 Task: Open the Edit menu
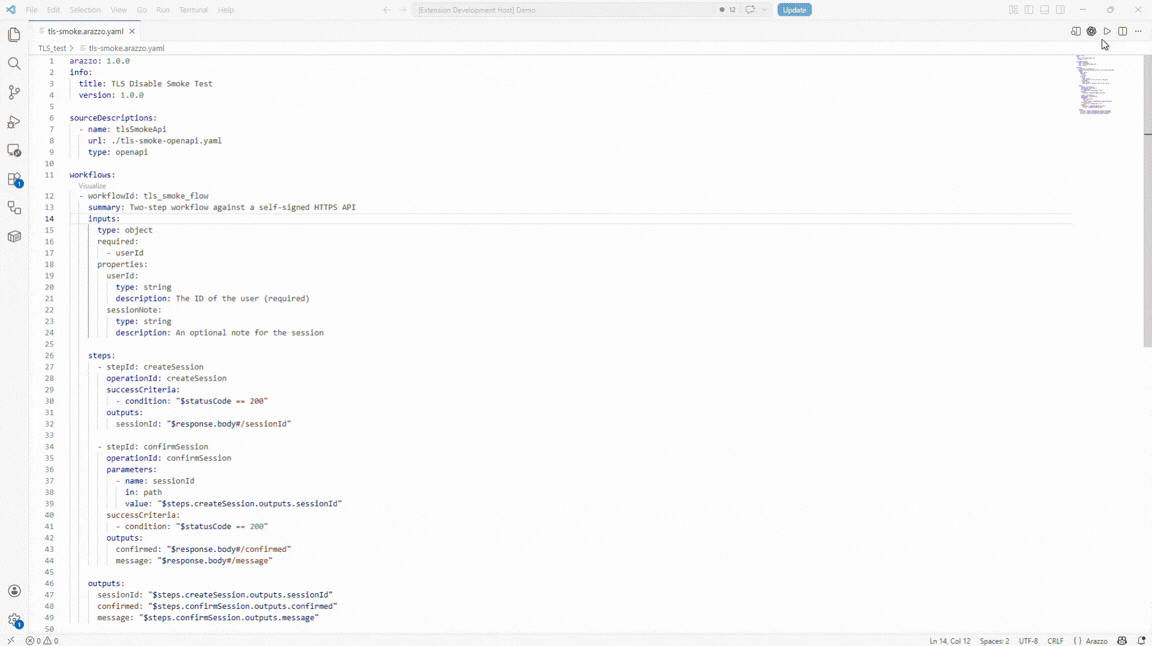[x=54, y=10]
